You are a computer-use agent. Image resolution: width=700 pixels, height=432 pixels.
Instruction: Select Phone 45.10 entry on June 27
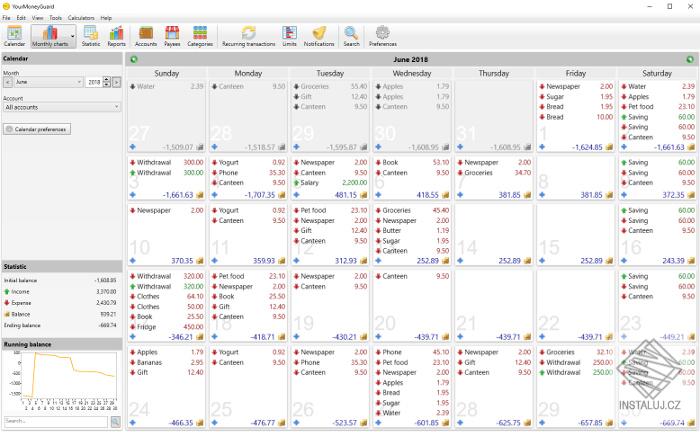point(412,352)
